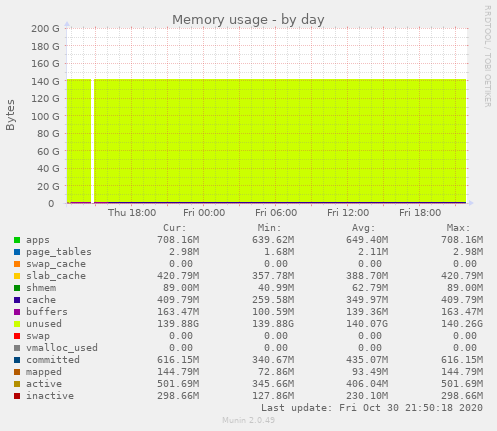Click the Munin 2.0.49 footer text
This screenshot has width=497, height=431.
[x=248, y=420]
